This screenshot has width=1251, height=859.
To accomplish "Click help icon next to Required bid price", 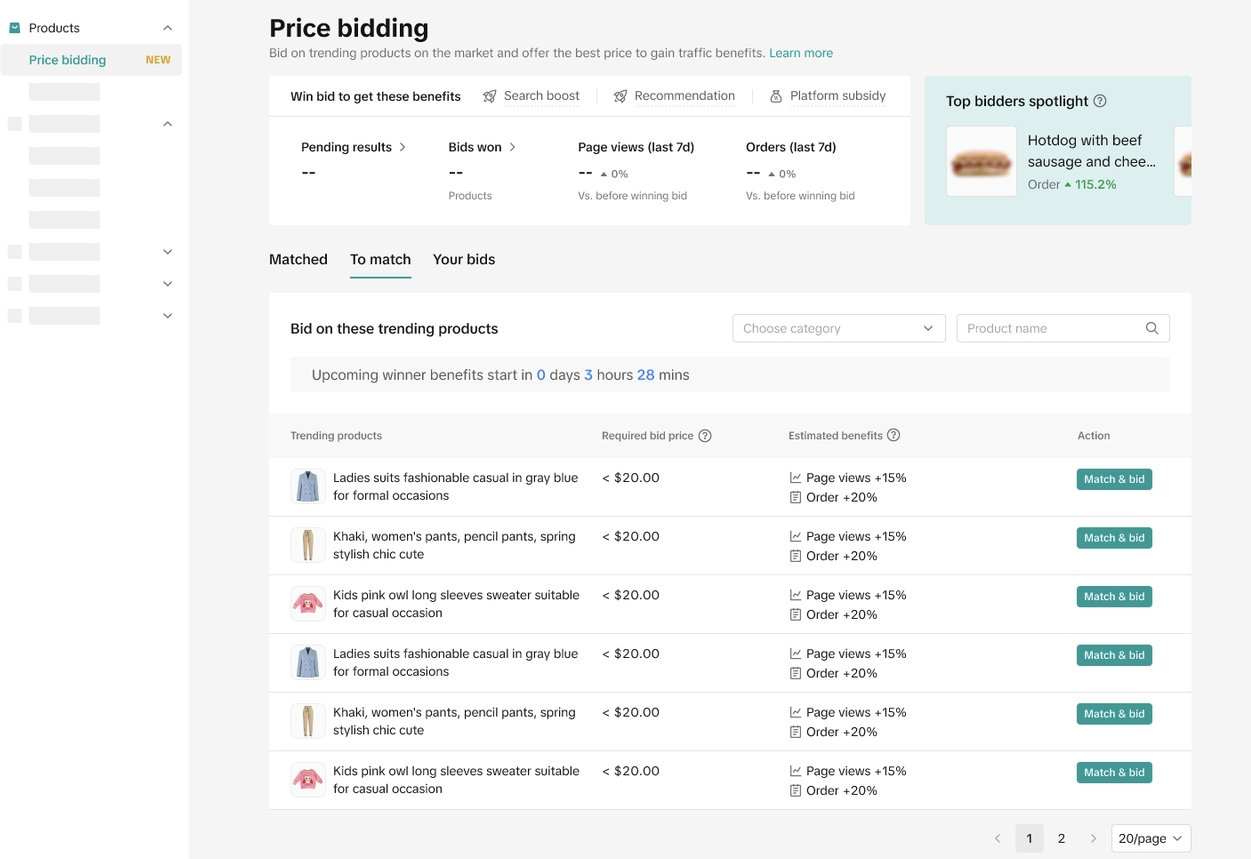I will click(705, 436).
